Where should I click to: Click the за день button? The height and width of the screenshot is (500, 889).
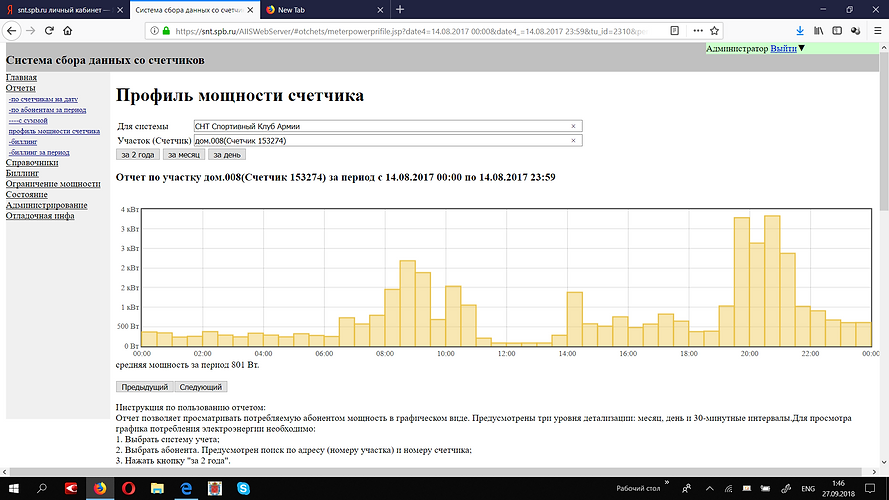[x=227, y=155]
